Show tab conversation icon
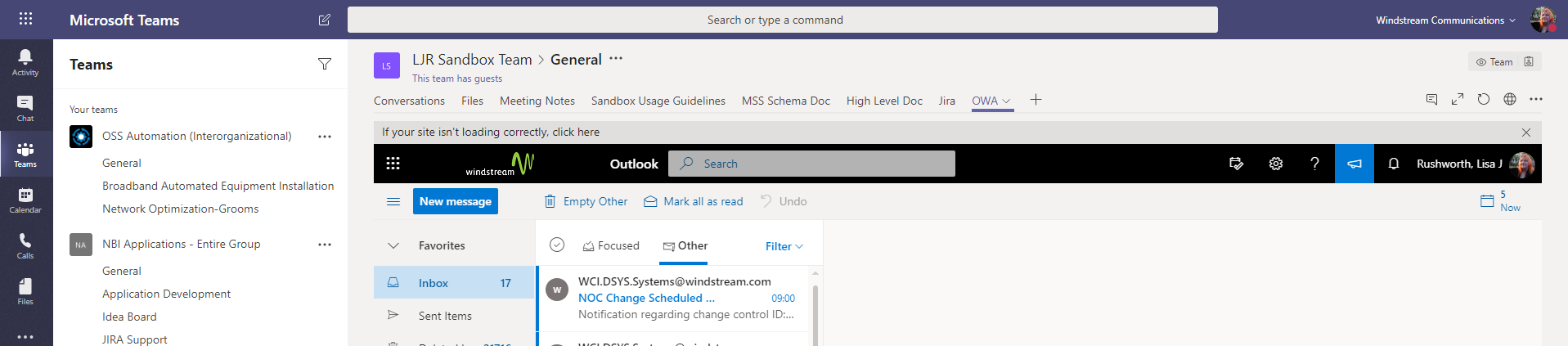The height and width of the screenshot is (346, 1568). [1431, 99]
